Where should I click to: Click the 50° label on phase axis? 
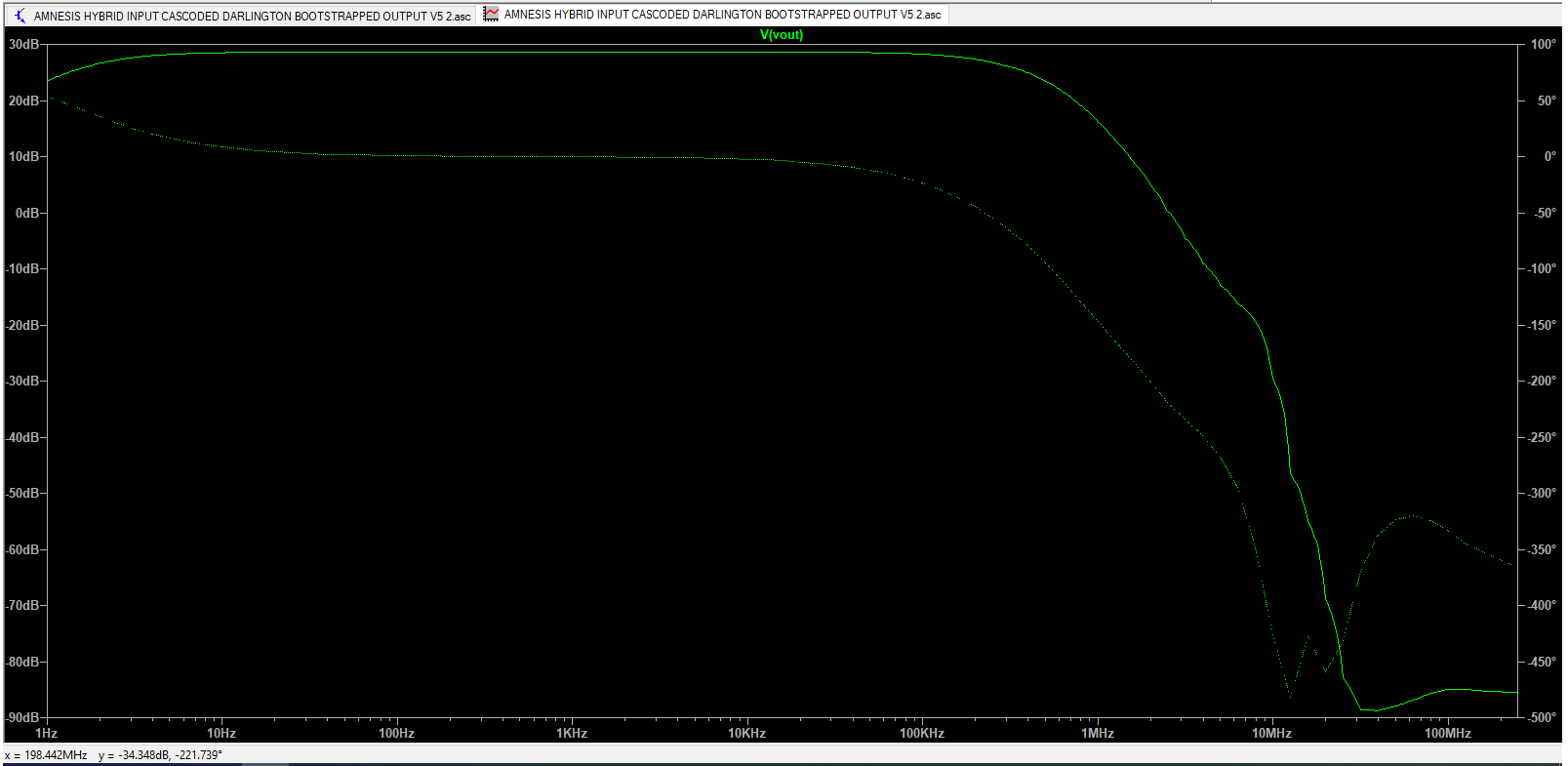coord(1547,101)
